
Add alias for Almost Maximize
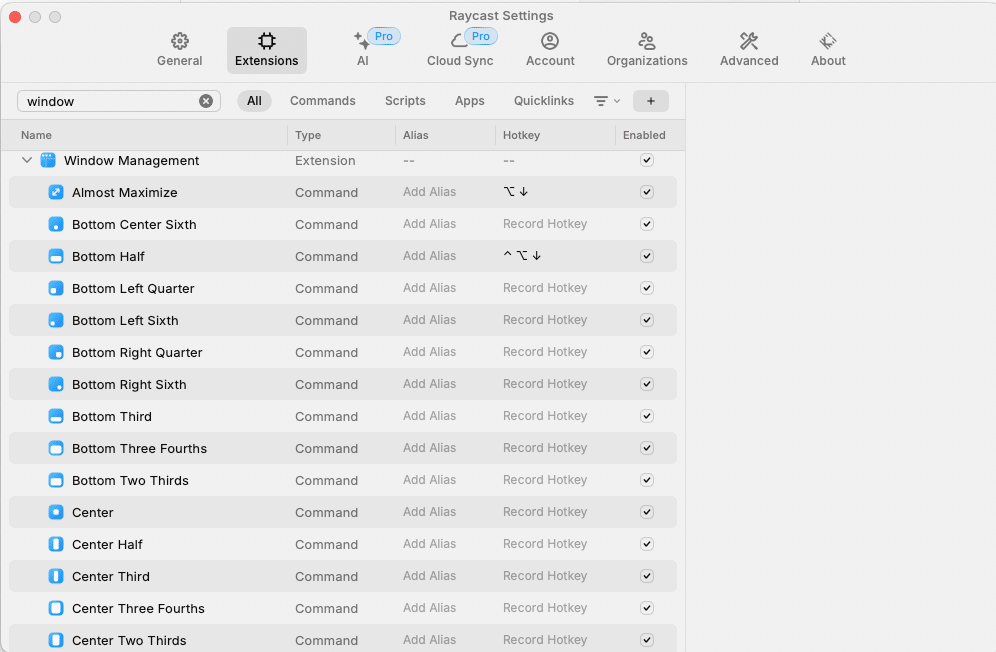429,192
